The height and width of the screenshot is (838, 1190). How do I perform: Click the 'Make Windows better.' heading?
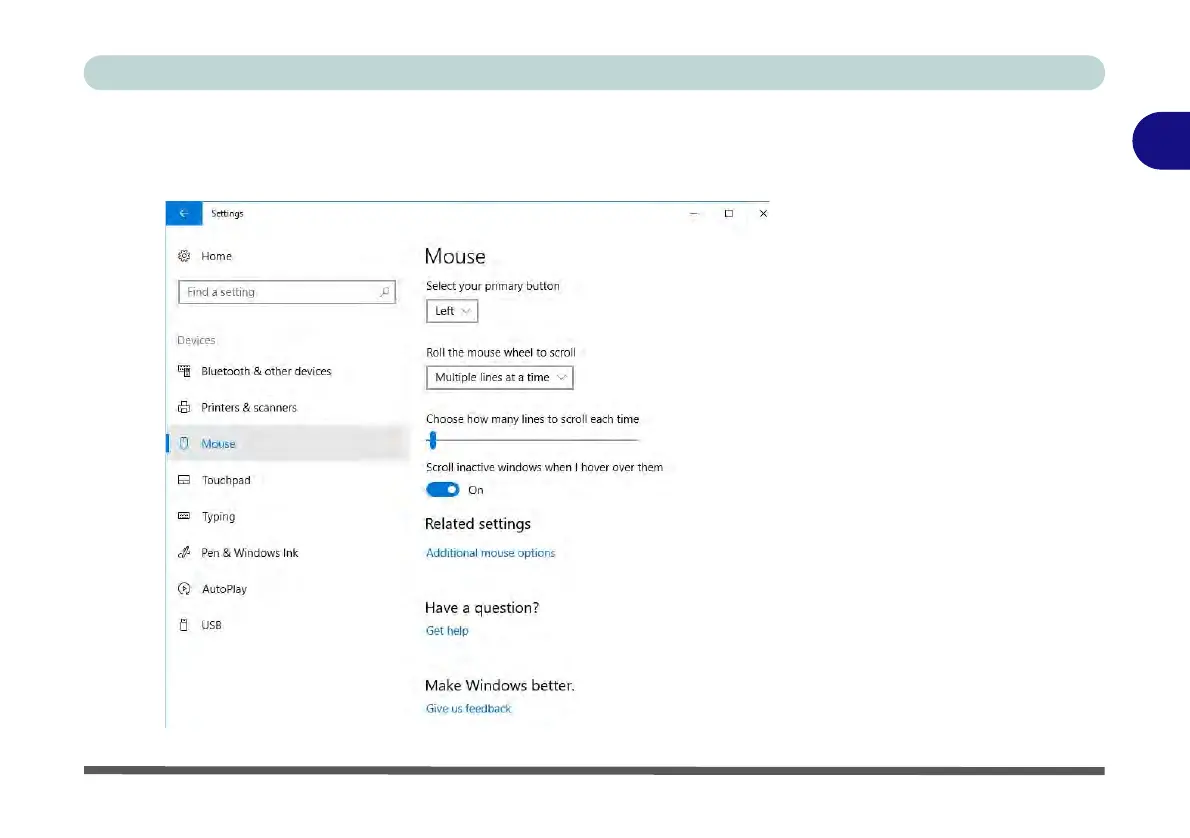coord(500,685)
